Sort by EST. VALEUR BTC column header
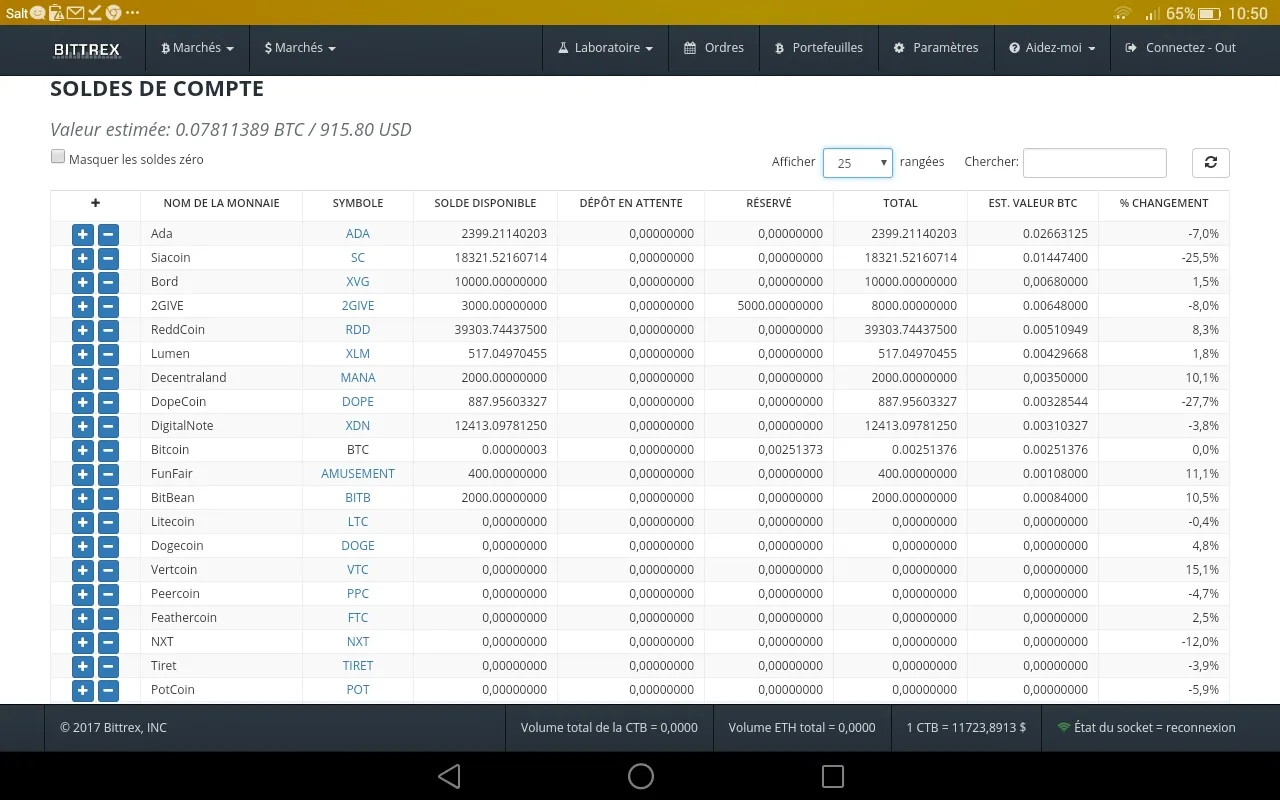The height and width of the screenshot is (800, 1280). (x=1033, y=203)
